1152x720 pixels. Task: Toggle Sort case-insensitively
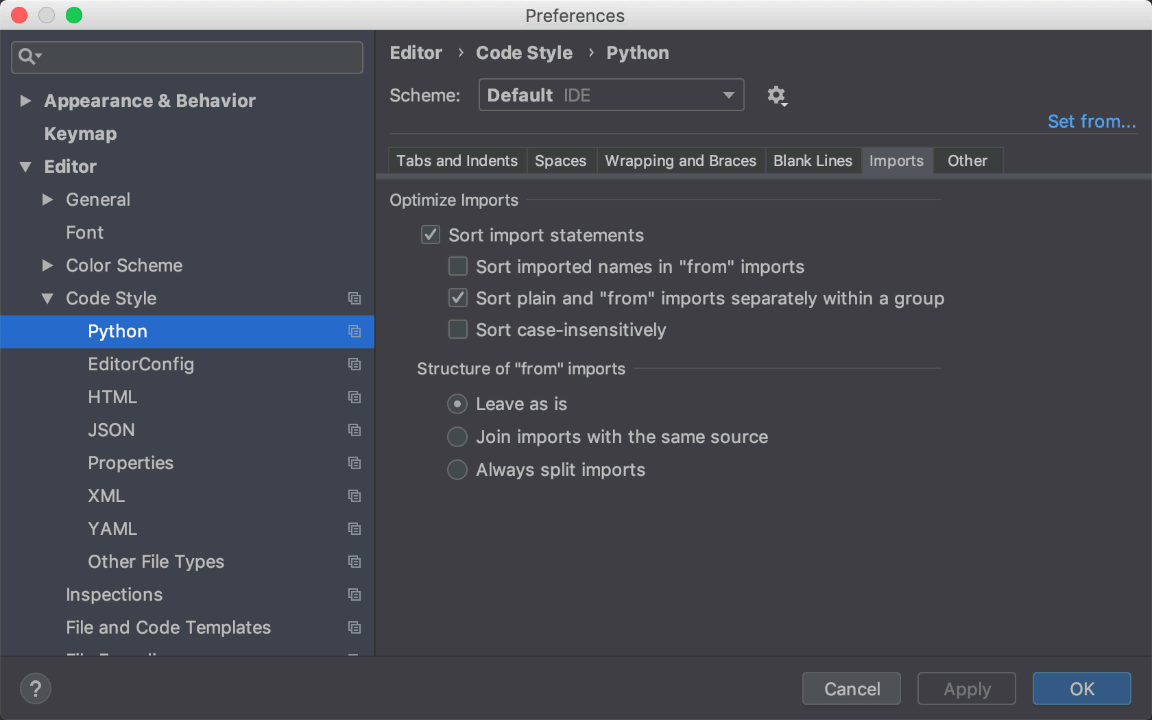(x=457, y=329)
